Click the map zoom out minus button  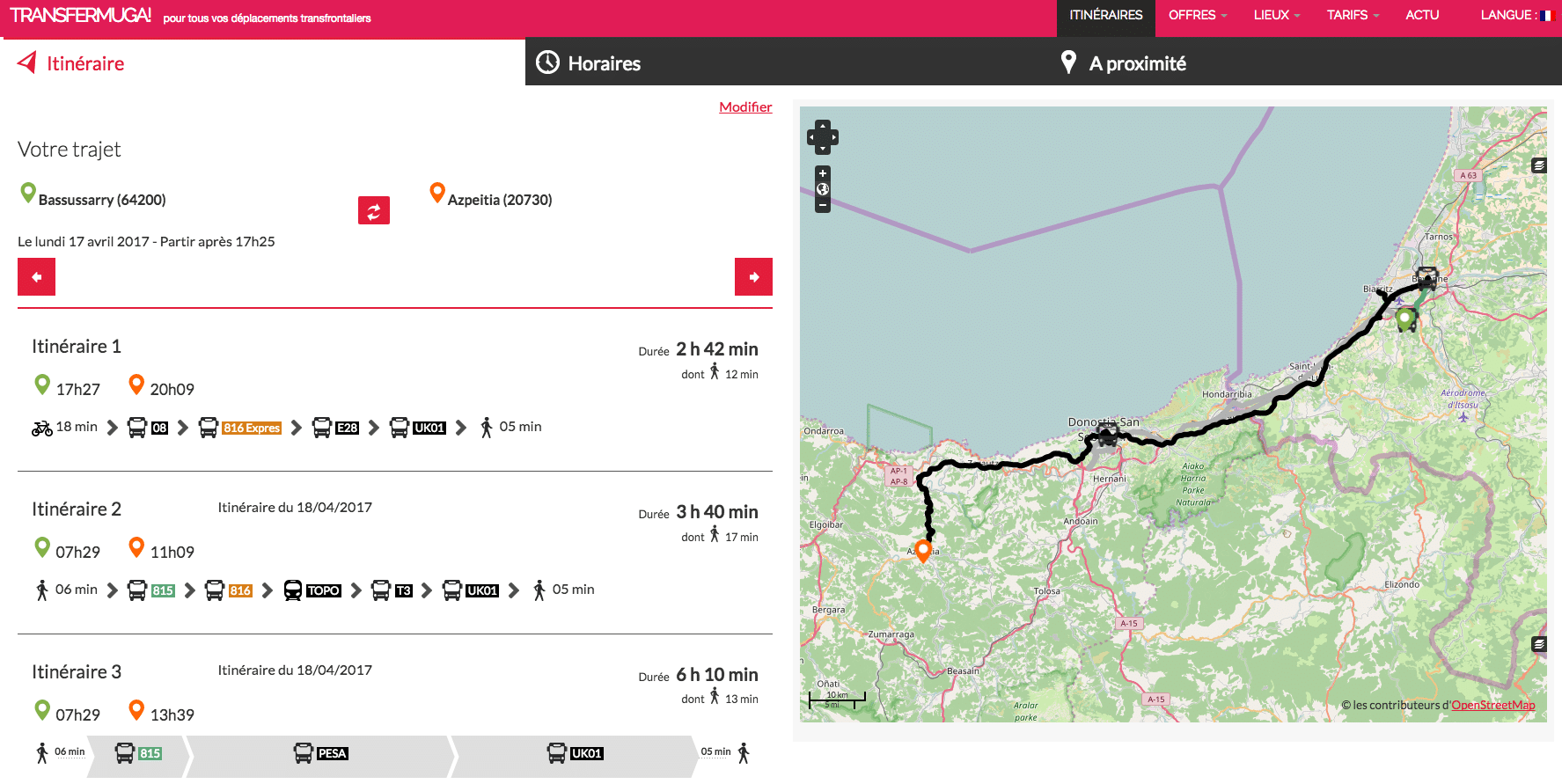click(822, 206)
